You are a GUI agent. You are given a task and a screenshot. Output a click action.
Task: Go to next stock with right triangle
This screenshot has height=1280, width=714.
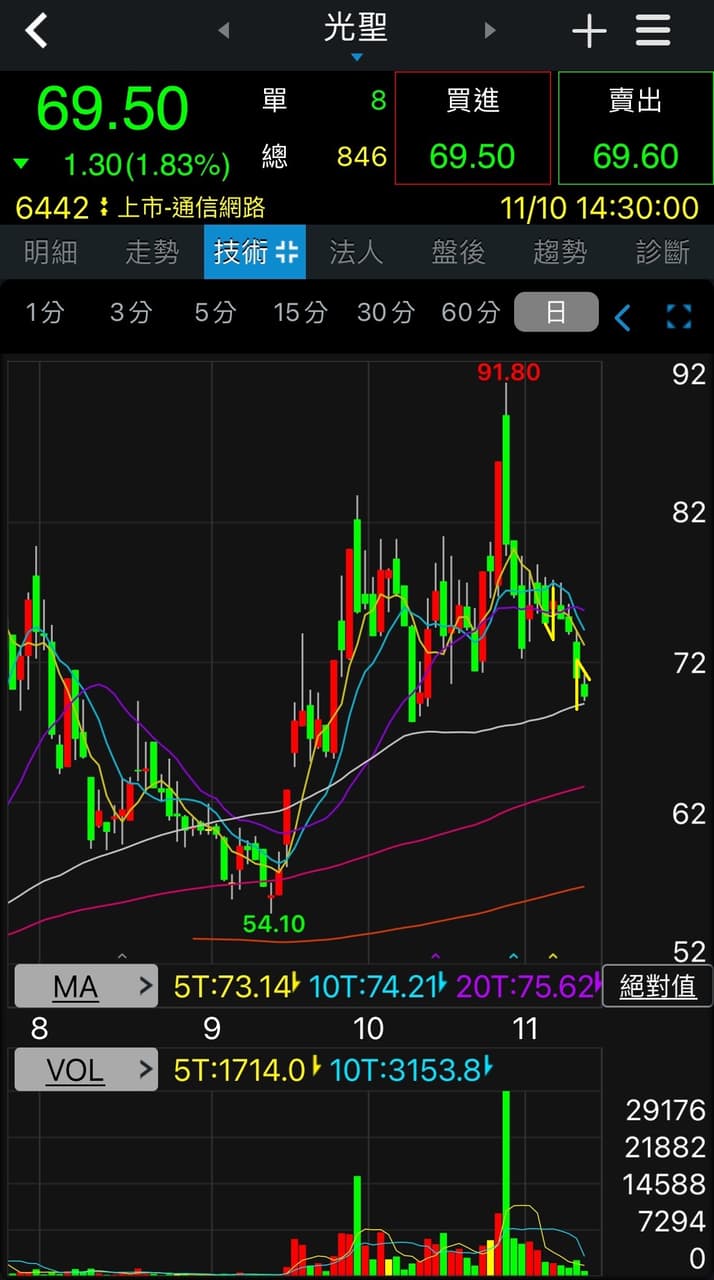coord(490,31)
